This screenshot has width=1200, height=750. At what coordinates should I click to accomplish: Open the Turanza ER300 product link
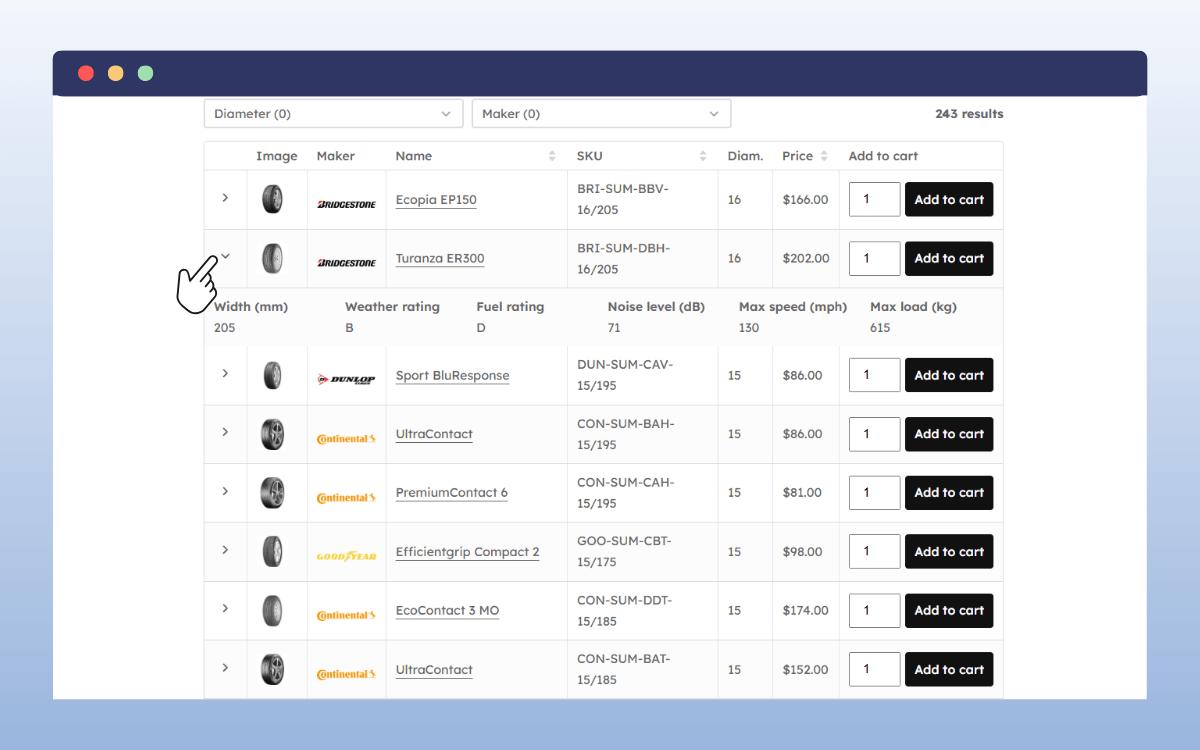pos(440,258)
